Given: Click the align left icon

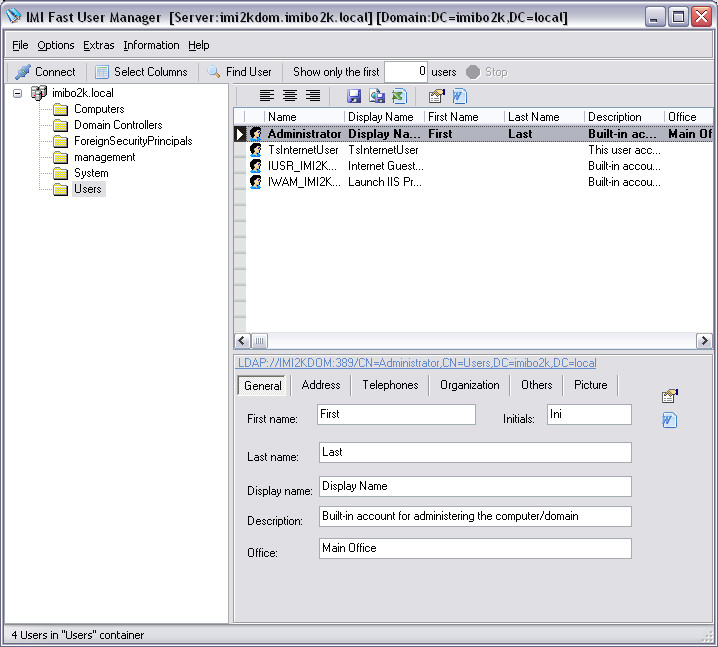Looking at the screenshot, I should (x=267, y=96).
